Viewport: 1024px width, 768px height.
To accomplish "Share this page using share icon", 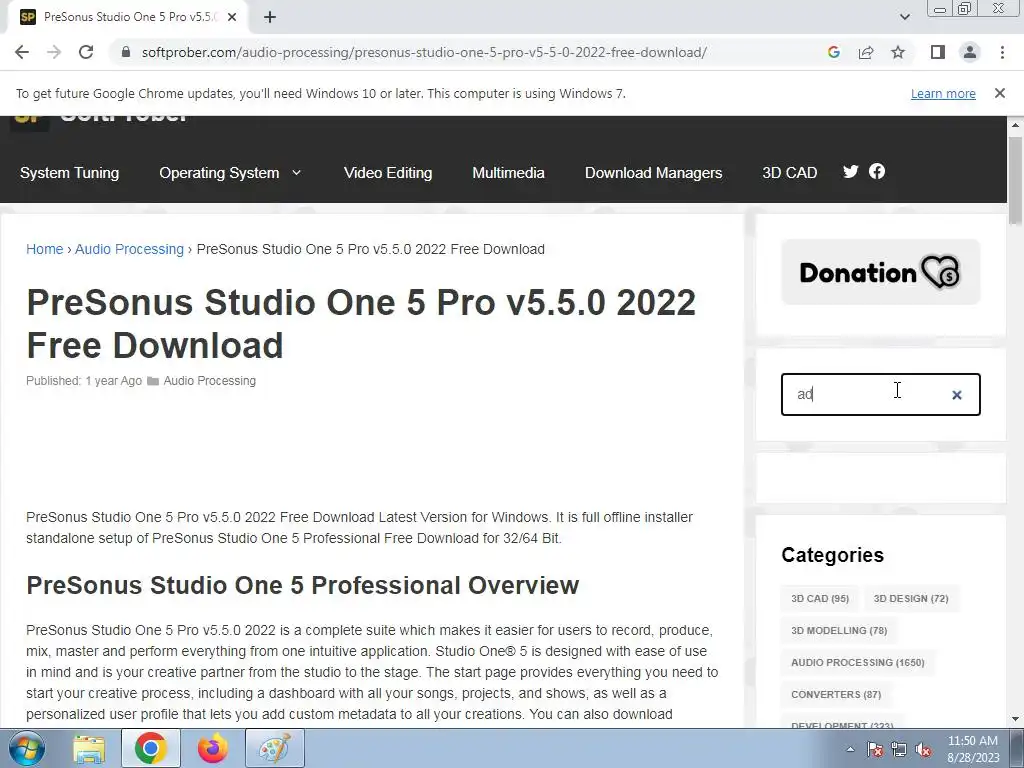I will coord(866,52).
